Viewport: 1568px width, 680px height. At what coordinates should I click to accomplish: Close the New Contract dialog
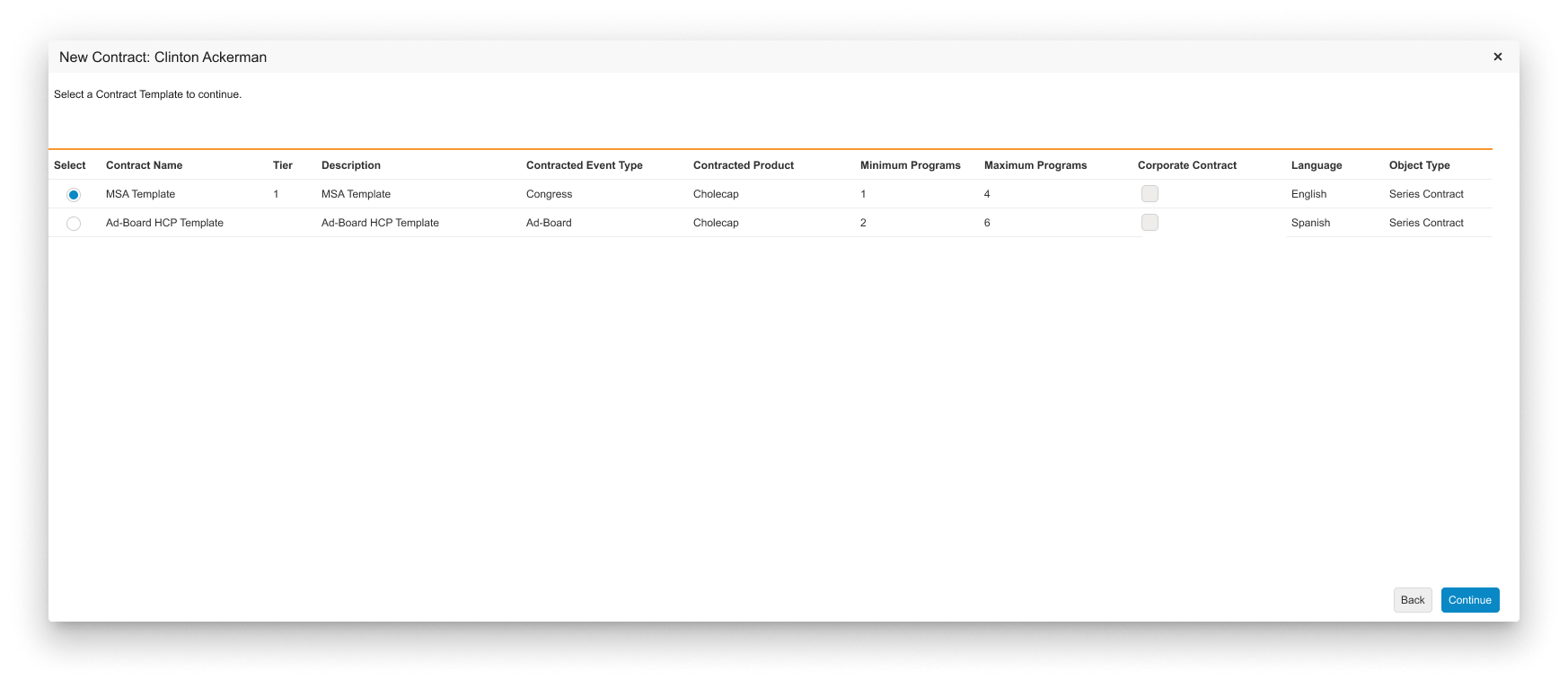point(1497,57)
